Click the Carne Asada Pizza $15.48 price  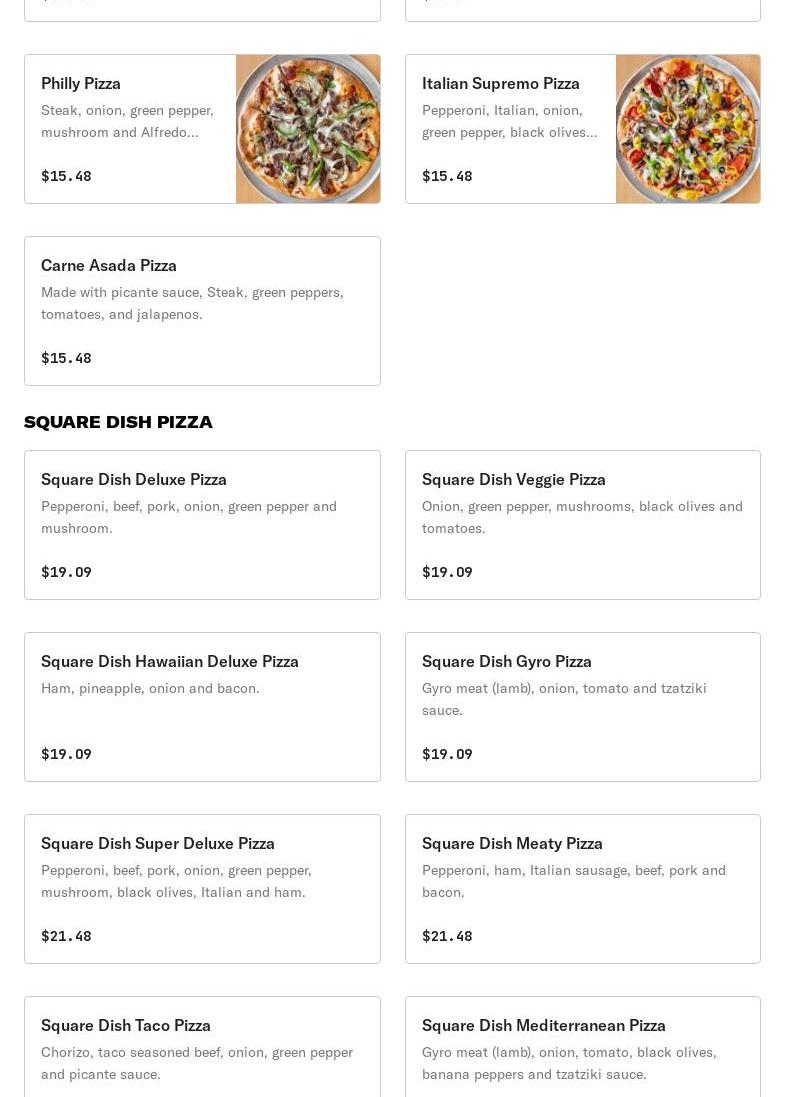(66, 358)
